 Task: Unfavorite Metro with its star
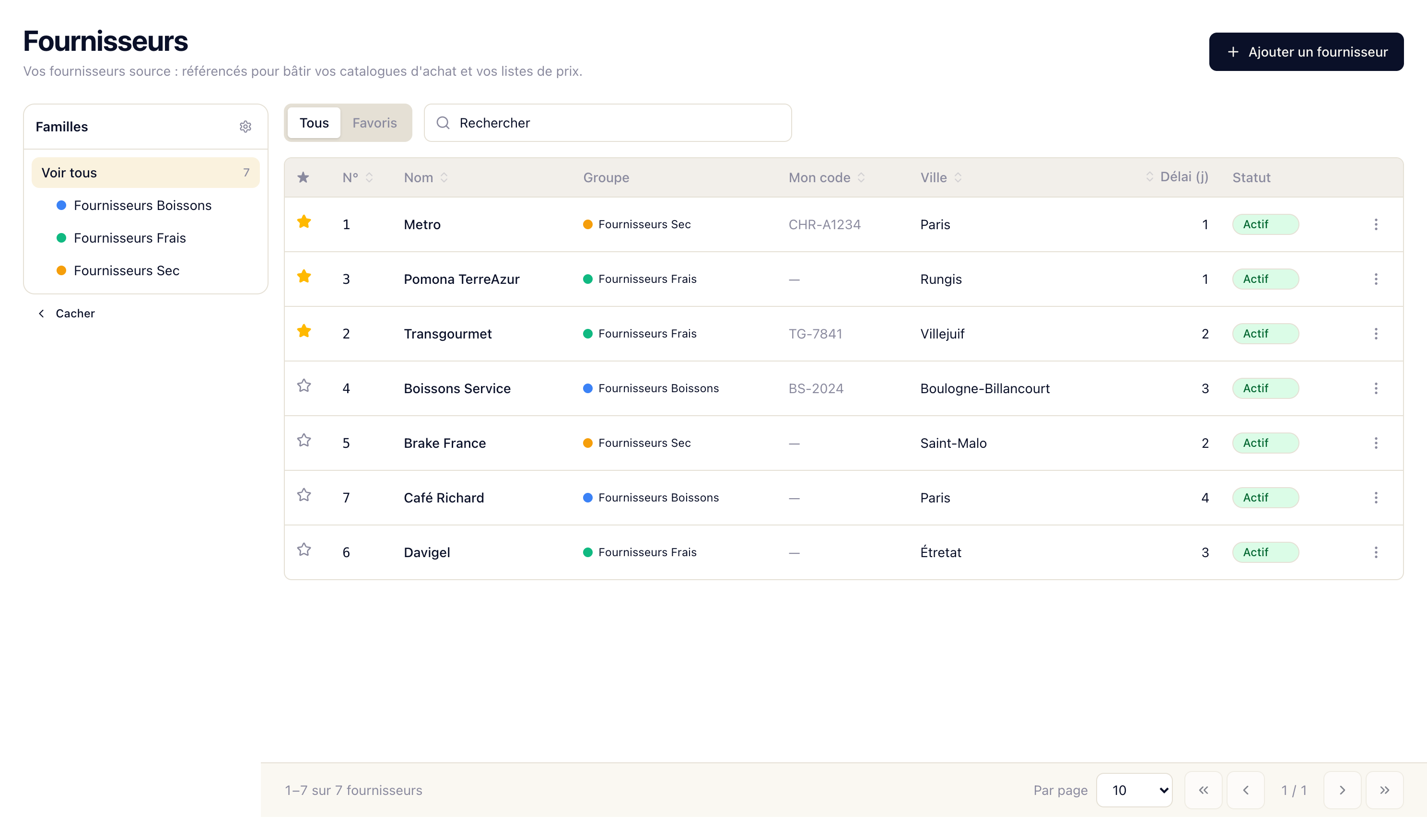pyautogui.click(x=304, y=222)
